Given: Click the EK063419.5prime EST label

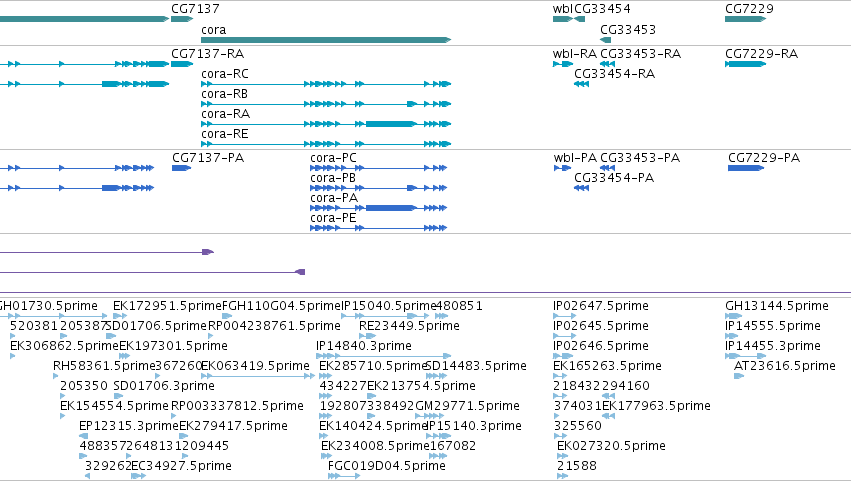Looking at the screenshot, I should [255, 366].
